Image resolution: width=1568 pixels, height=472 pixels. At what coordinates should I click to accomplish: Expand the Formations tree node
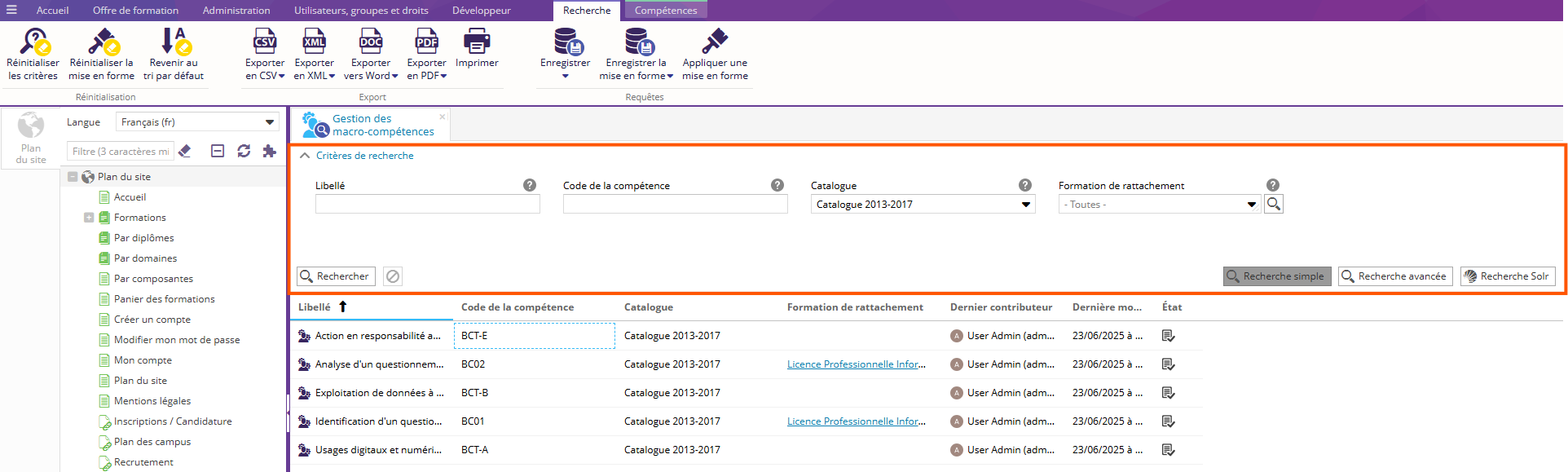pos(89,218)
